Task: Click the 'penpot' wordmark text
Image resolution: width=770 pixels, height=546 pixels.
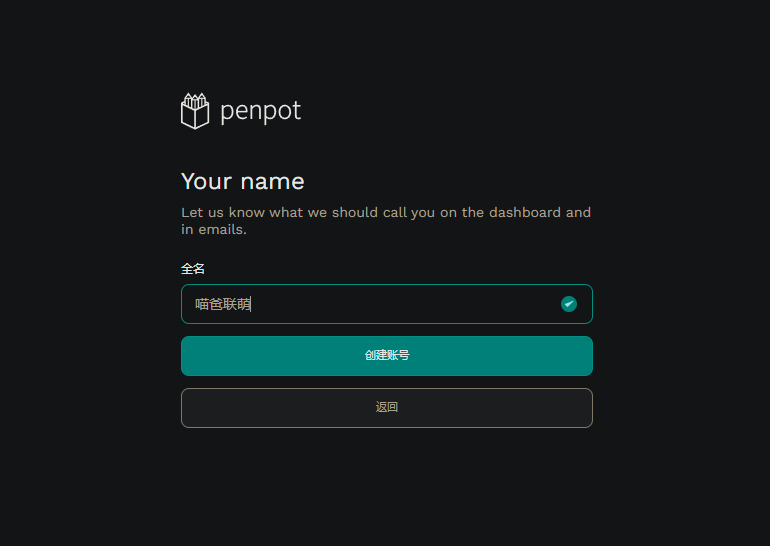Action: (260, 111)
